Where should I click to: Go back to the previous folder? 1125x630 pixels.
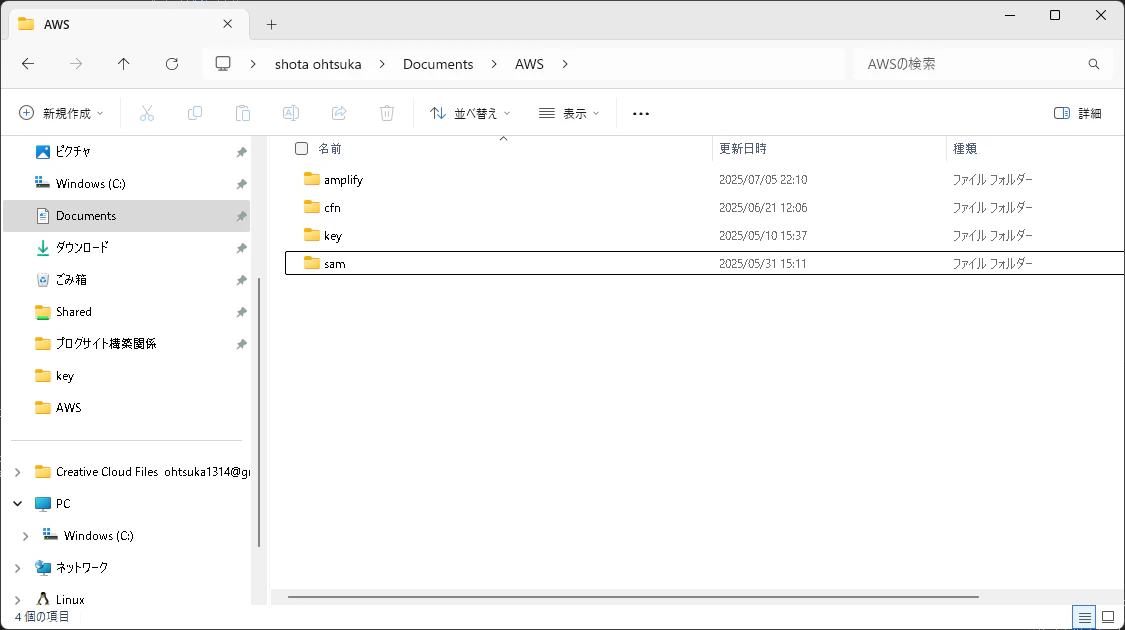click(28, 64)
